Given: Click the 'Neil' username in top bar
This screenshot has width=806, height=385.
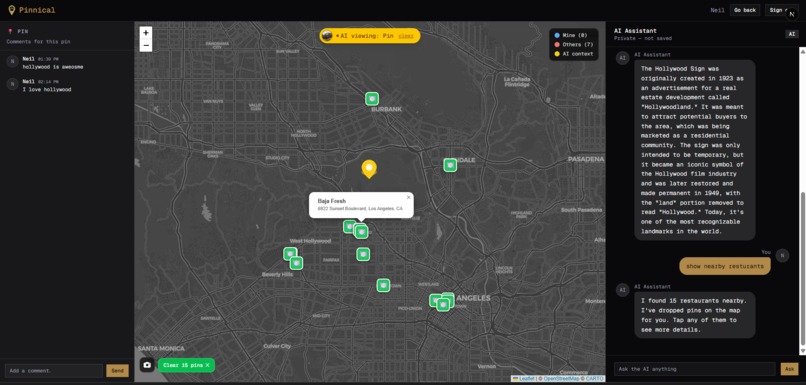Looking at the screenshot, I should [718, 10].
